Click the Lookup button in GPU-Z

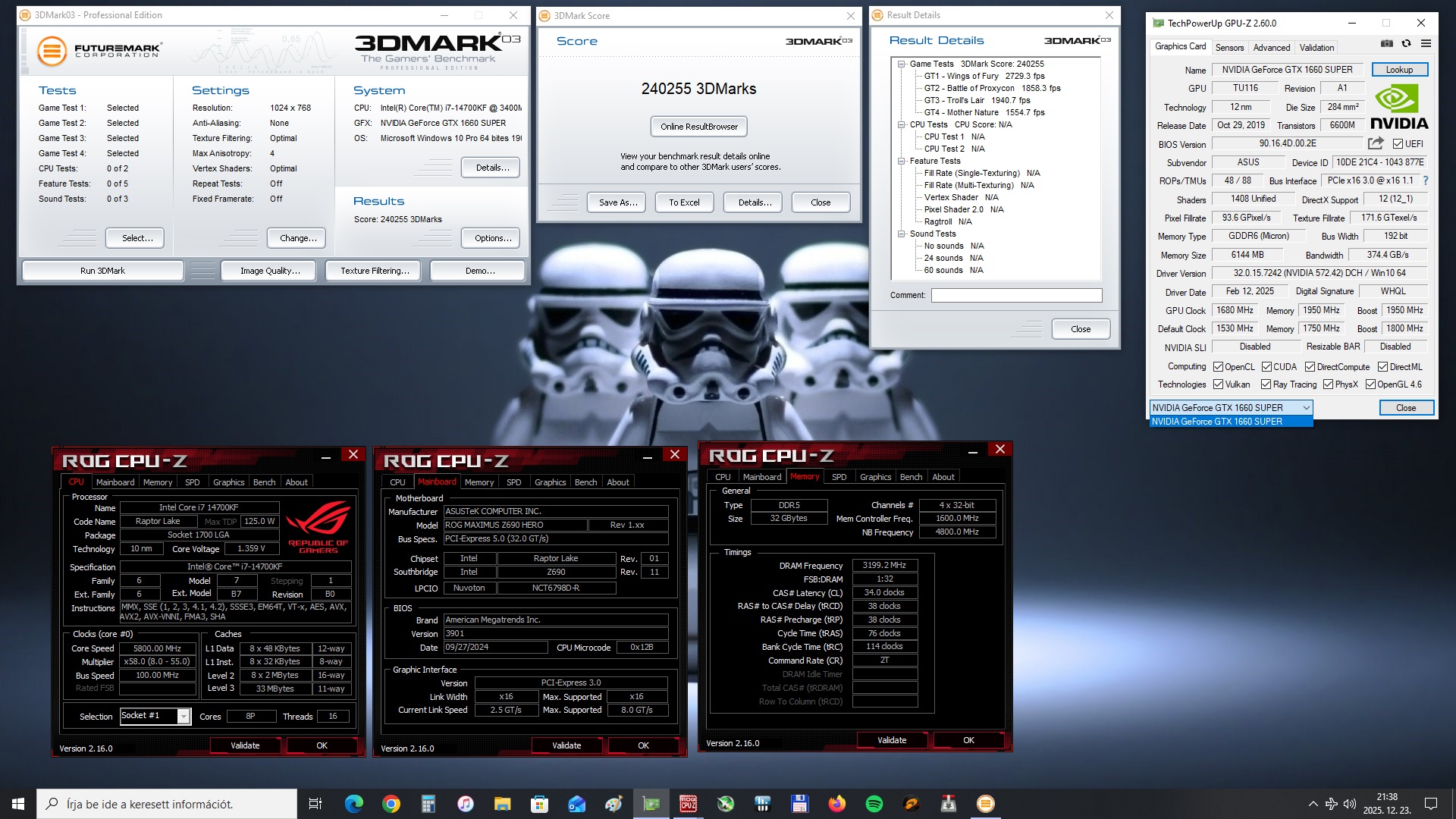point(1399,70)
